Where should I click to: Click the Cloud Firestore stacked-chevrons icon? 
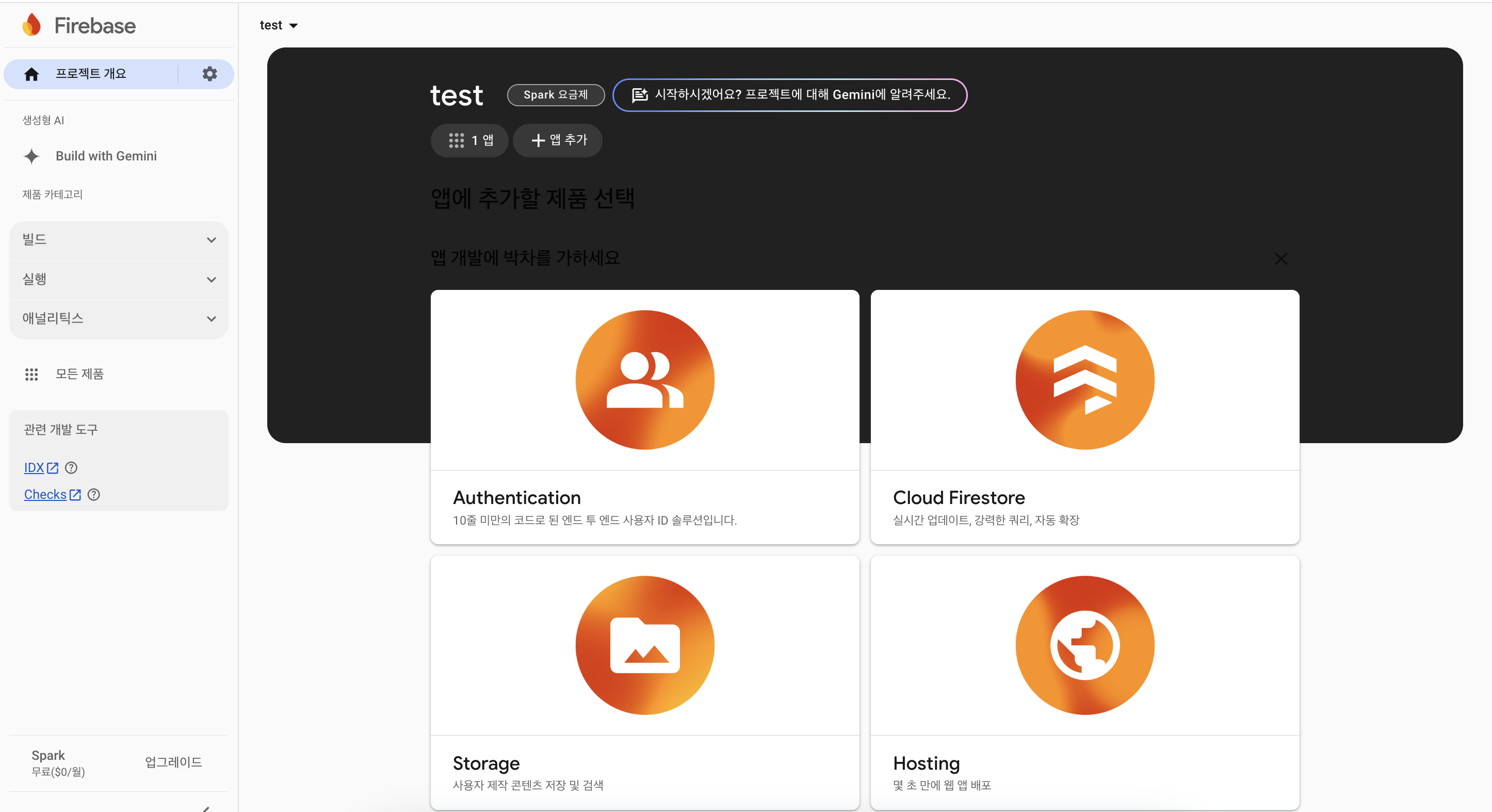coord(1084,380)
